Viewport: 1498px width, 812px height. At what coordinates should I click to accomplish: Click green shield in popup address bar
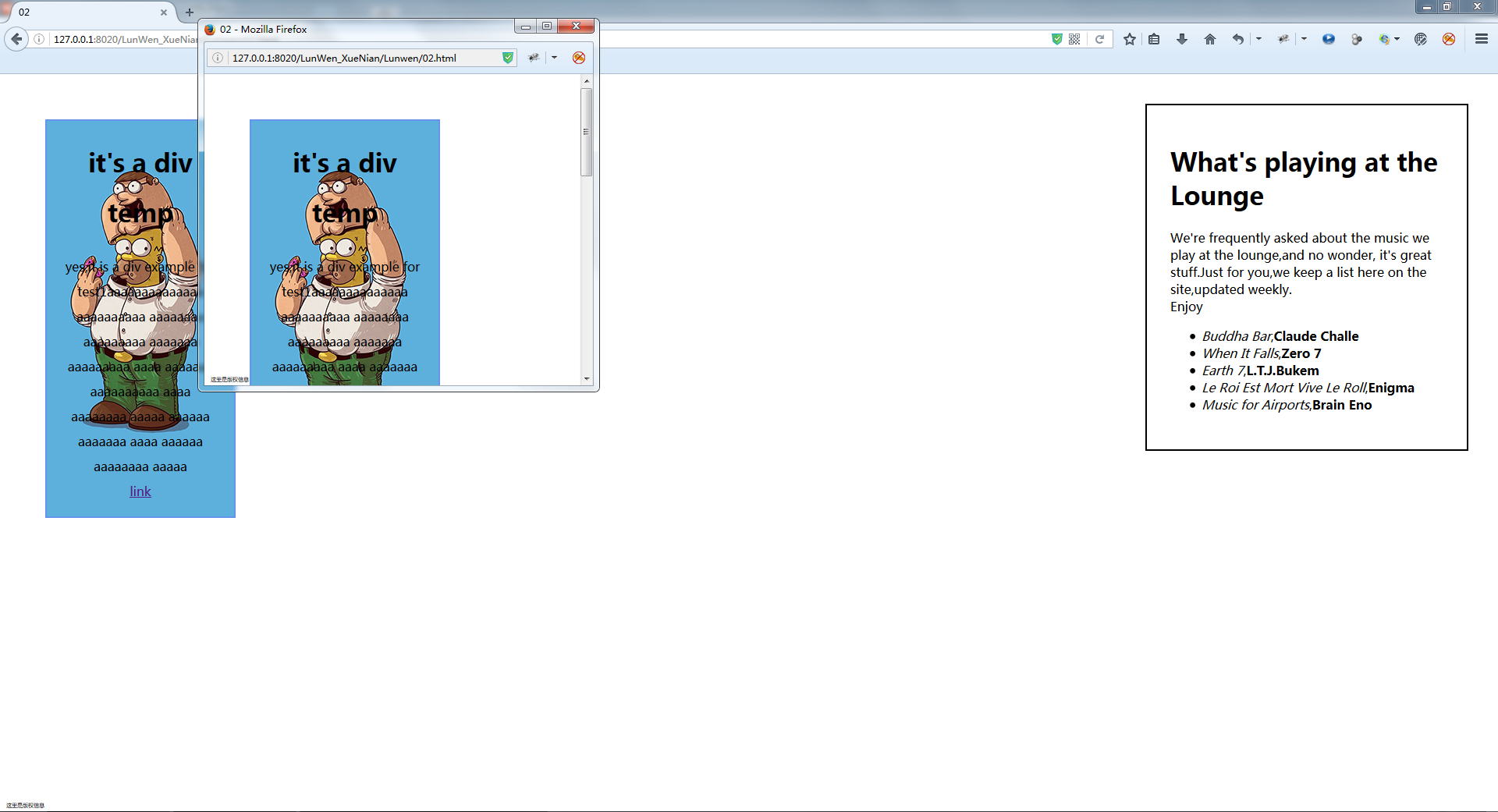click(508, 58)
